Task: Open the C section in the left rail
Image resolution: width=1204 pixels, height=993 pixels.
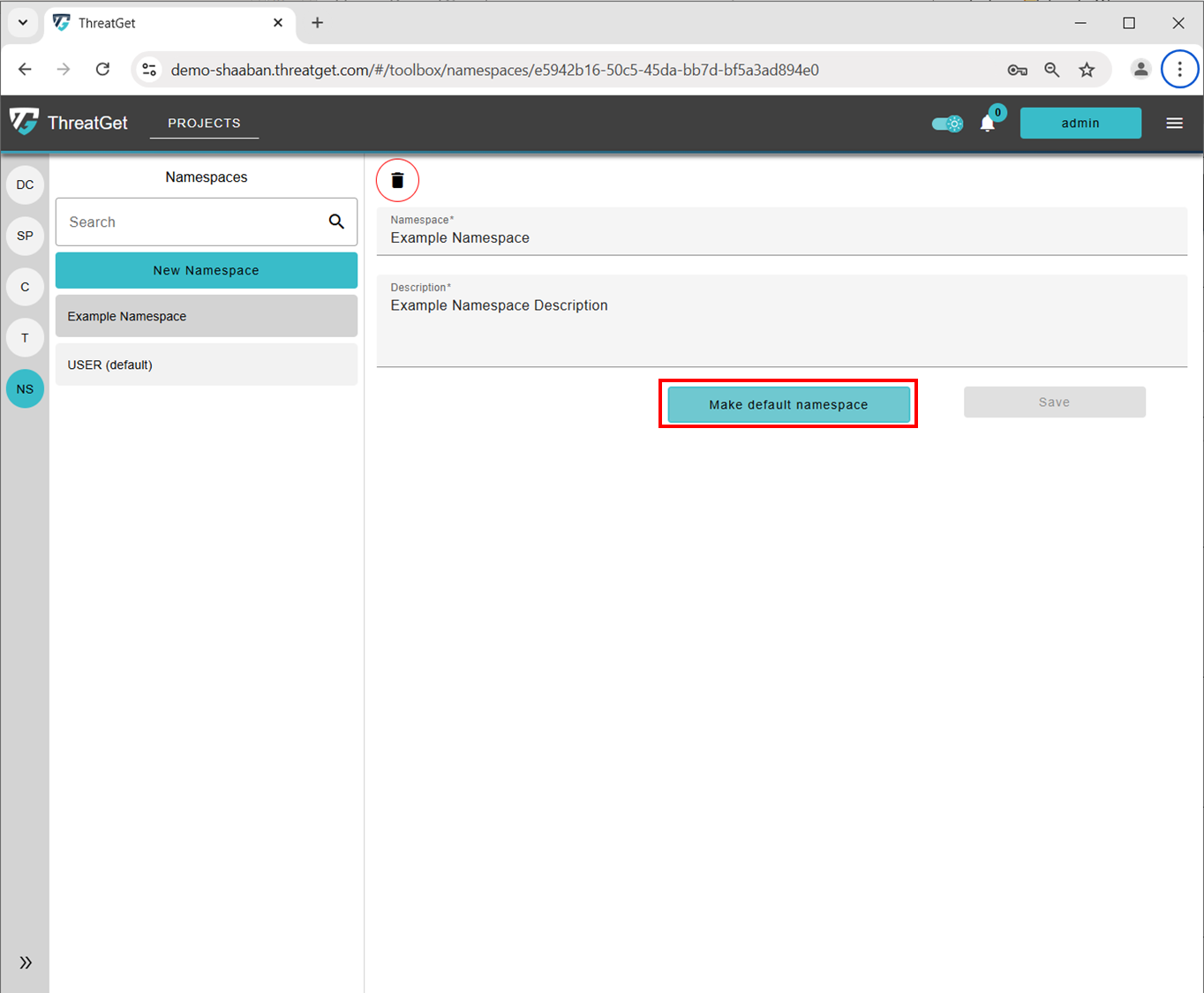Action: pos(25,286)
